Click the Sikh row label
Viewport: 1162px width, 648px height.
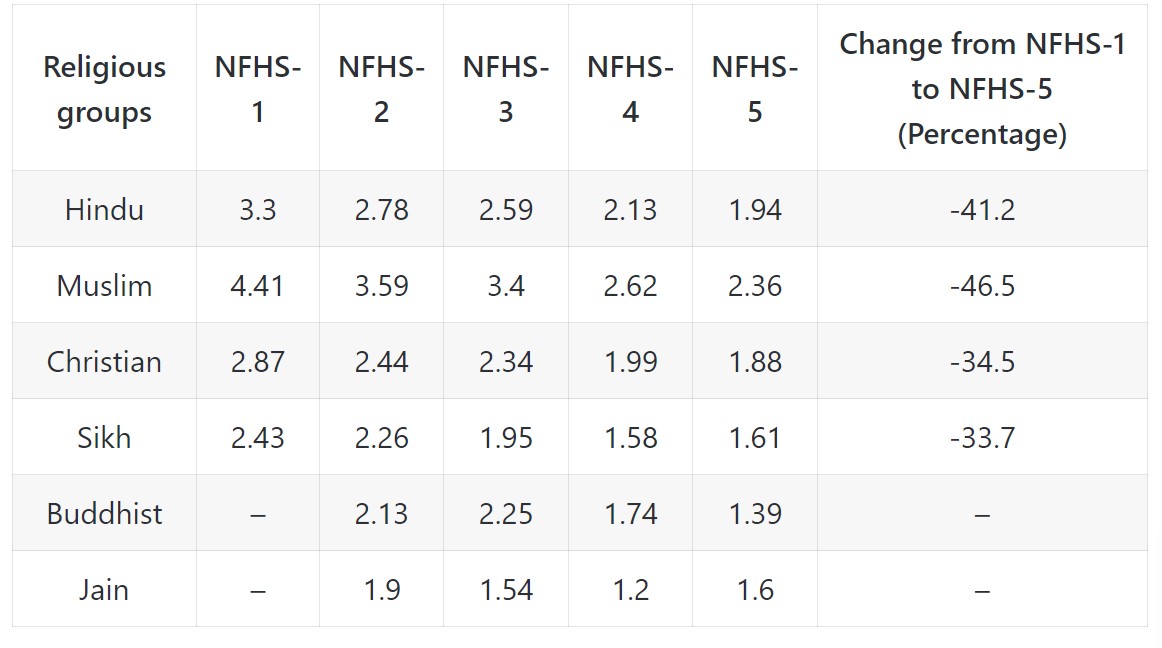point(104,438)
